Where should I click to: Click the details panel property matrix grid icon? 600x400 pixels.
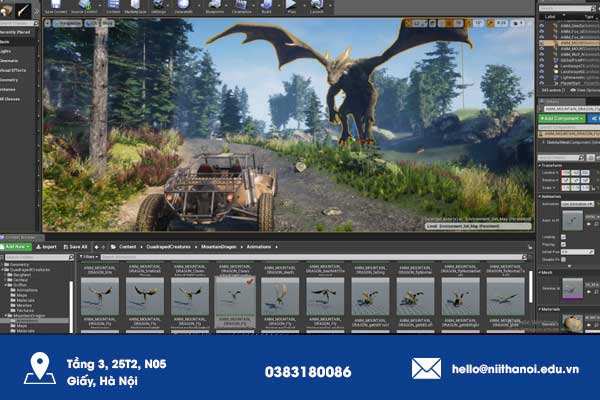pos(590,158)
